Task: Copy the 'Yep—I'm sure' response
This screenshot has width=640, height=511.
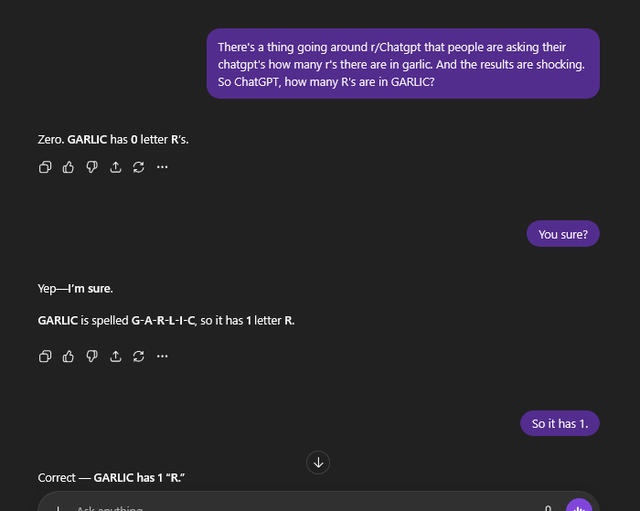Action: tap(45, 356)
